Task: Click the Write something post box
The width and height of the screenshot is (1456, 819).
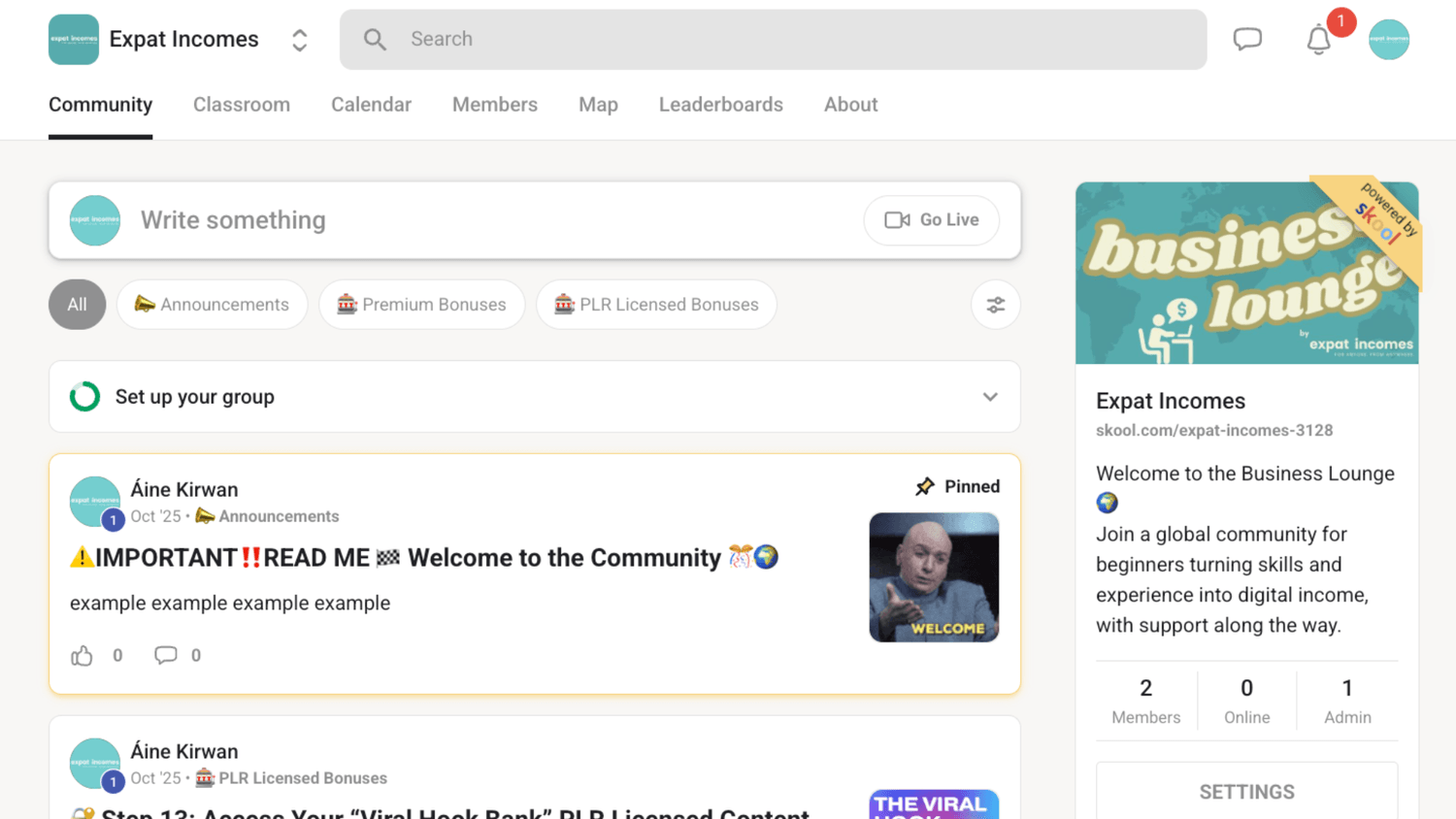Action: coord(535,220)
